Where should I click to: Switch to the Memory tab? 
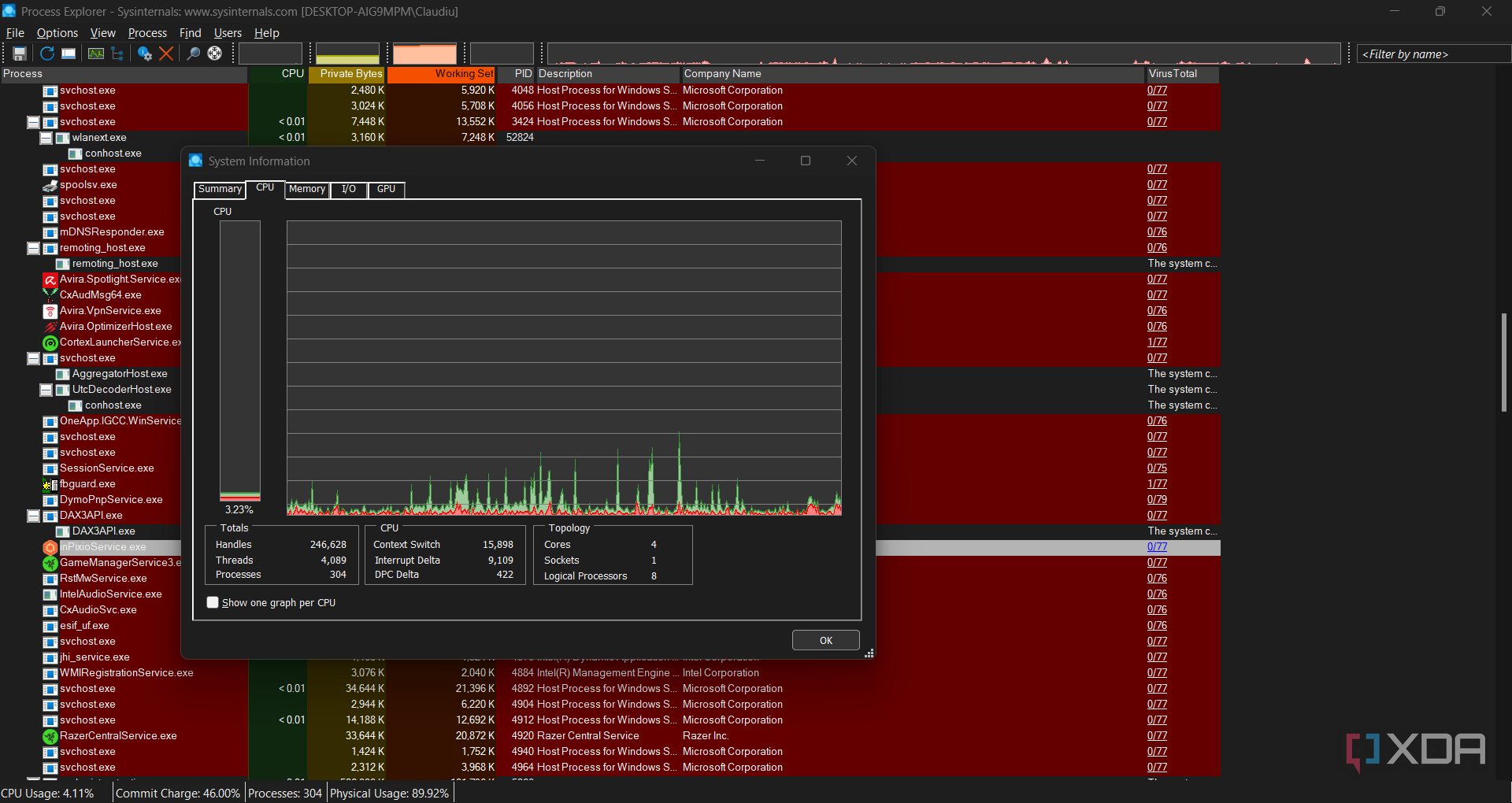click(x=306, y=189)
